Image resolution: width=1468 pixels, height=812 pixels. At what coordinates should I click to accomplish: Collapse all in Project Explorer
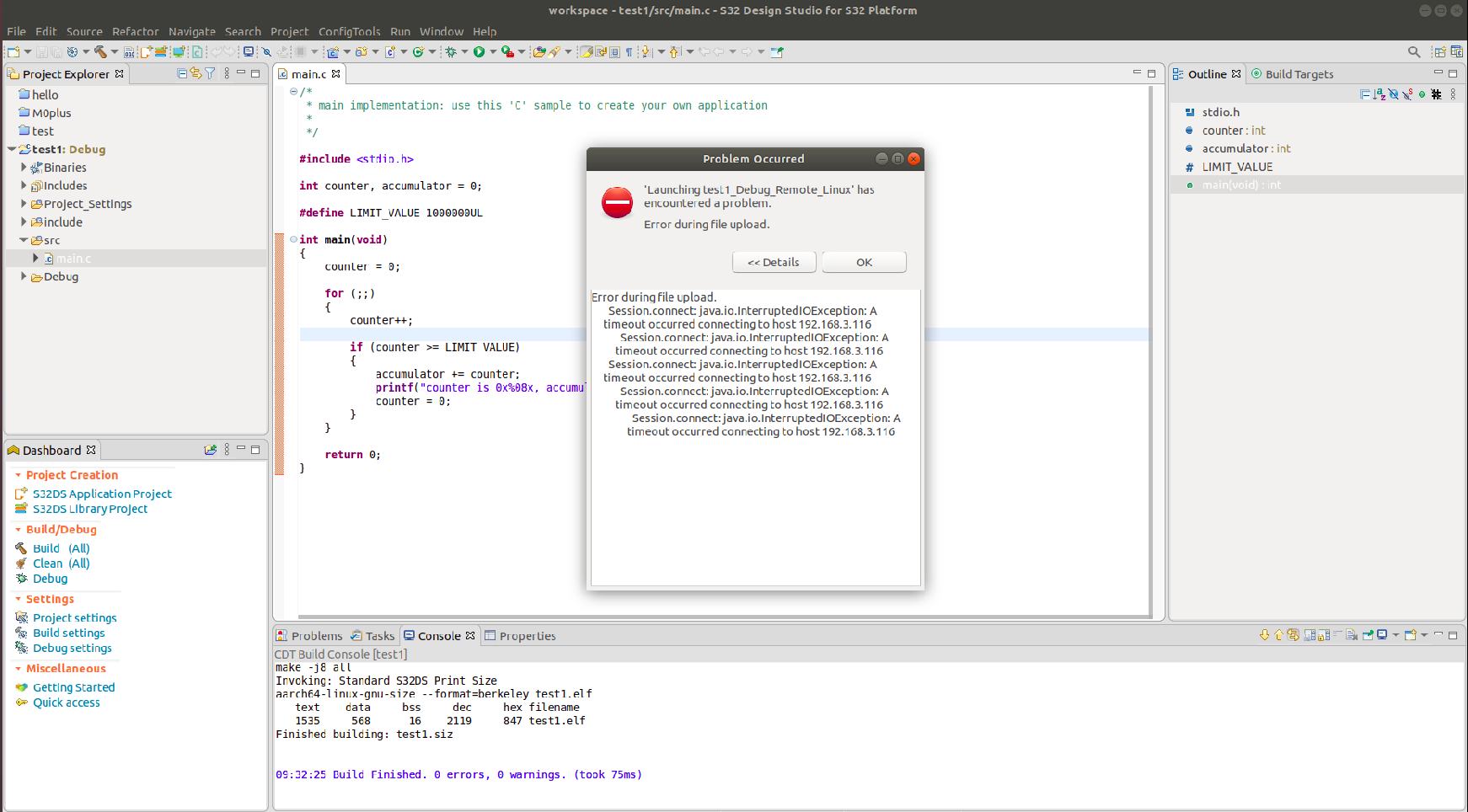(182, 74)
